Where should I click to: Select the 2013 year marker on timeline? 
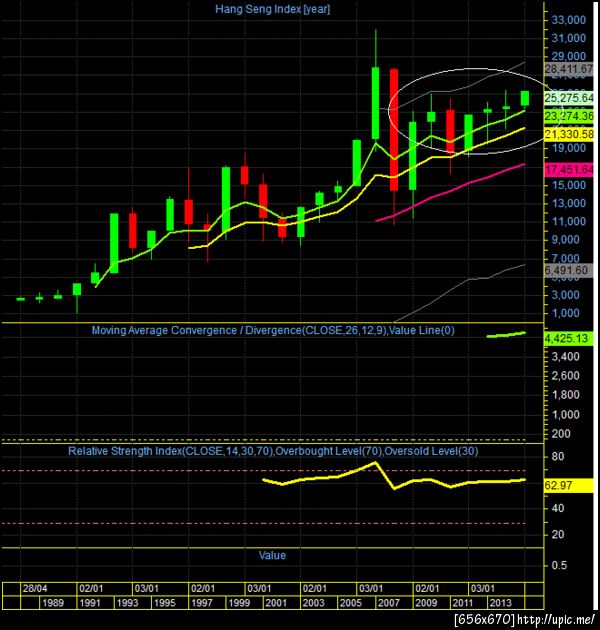(x=500, y=603)
